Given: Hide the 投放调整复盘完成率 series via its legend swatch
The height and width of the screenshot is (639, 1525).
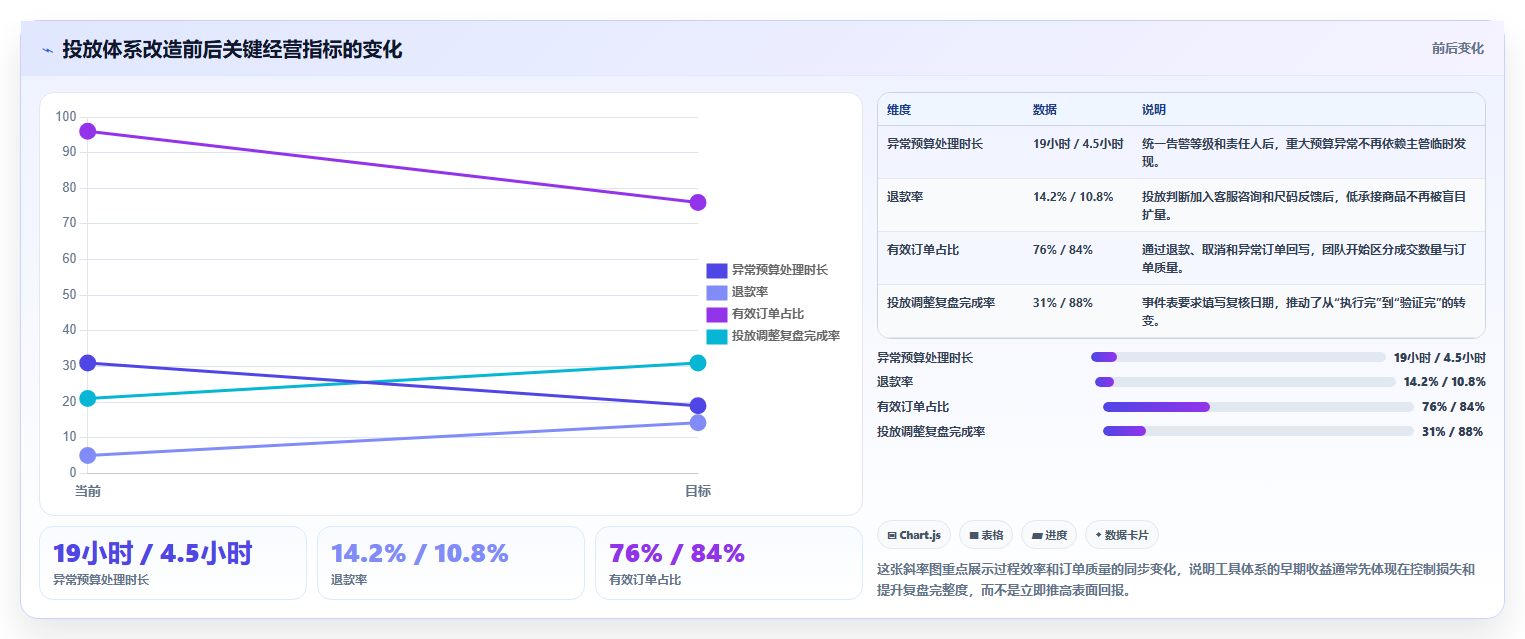Looking at the screenshot, I should click(x=717, y=336).
